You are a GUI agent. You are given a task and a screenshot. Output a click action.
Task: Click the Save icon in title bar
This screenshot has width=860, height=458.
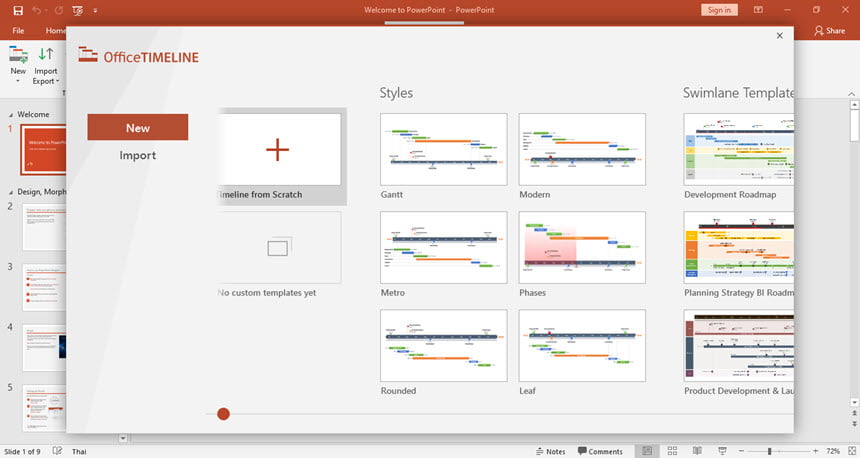[x=18, y=10]
